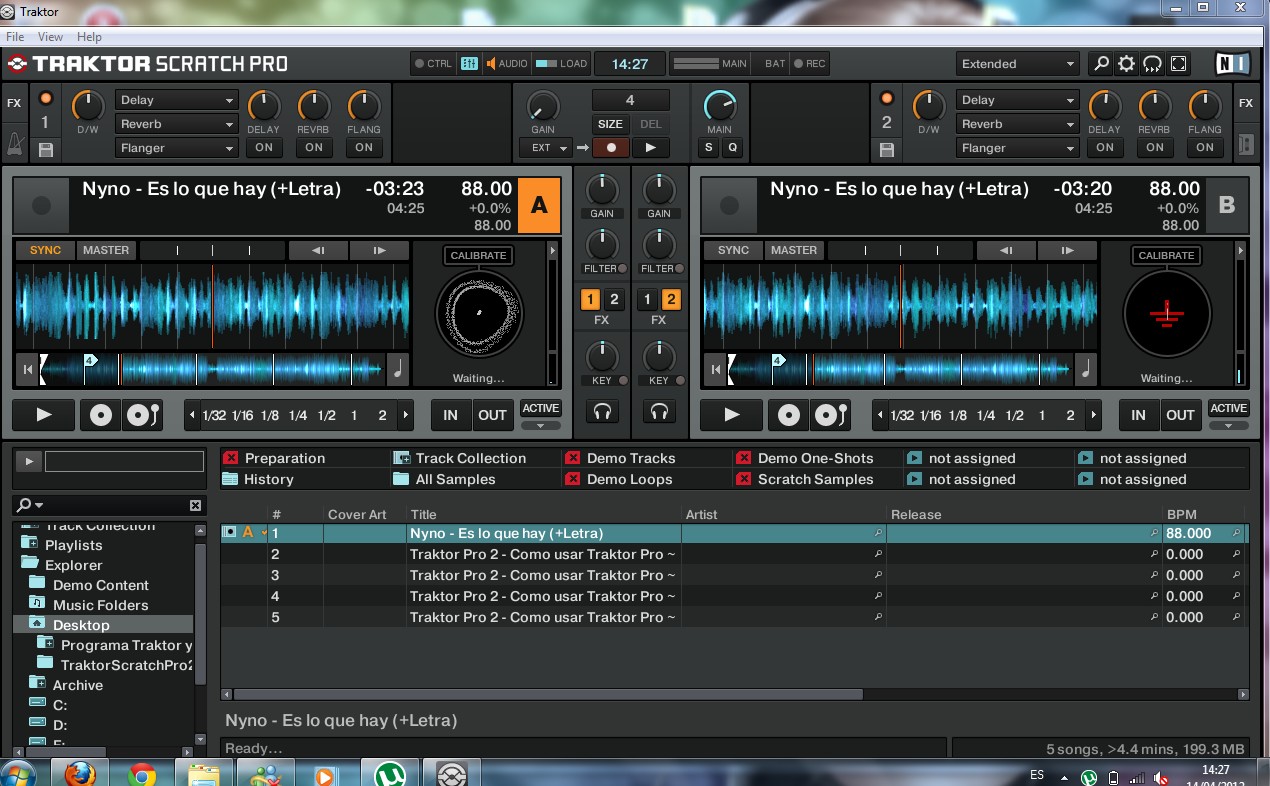Toggle MASTER on deck B
This screenshot has height=786, width=1270.
(x=794, y=250)
